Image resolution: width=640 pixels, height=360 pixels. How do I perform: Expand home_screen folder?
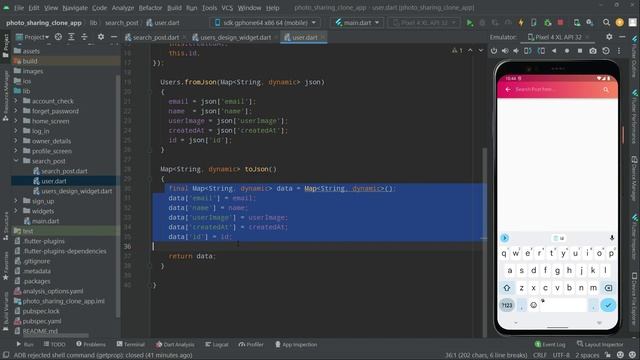coord(16,121)
